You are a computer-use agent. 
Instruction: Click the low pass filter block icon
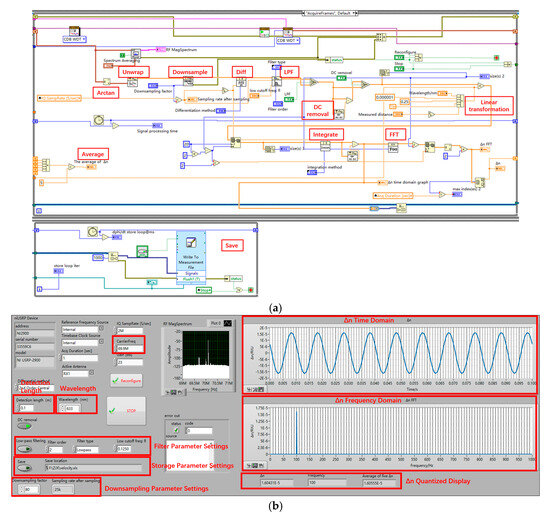[277, 82]
